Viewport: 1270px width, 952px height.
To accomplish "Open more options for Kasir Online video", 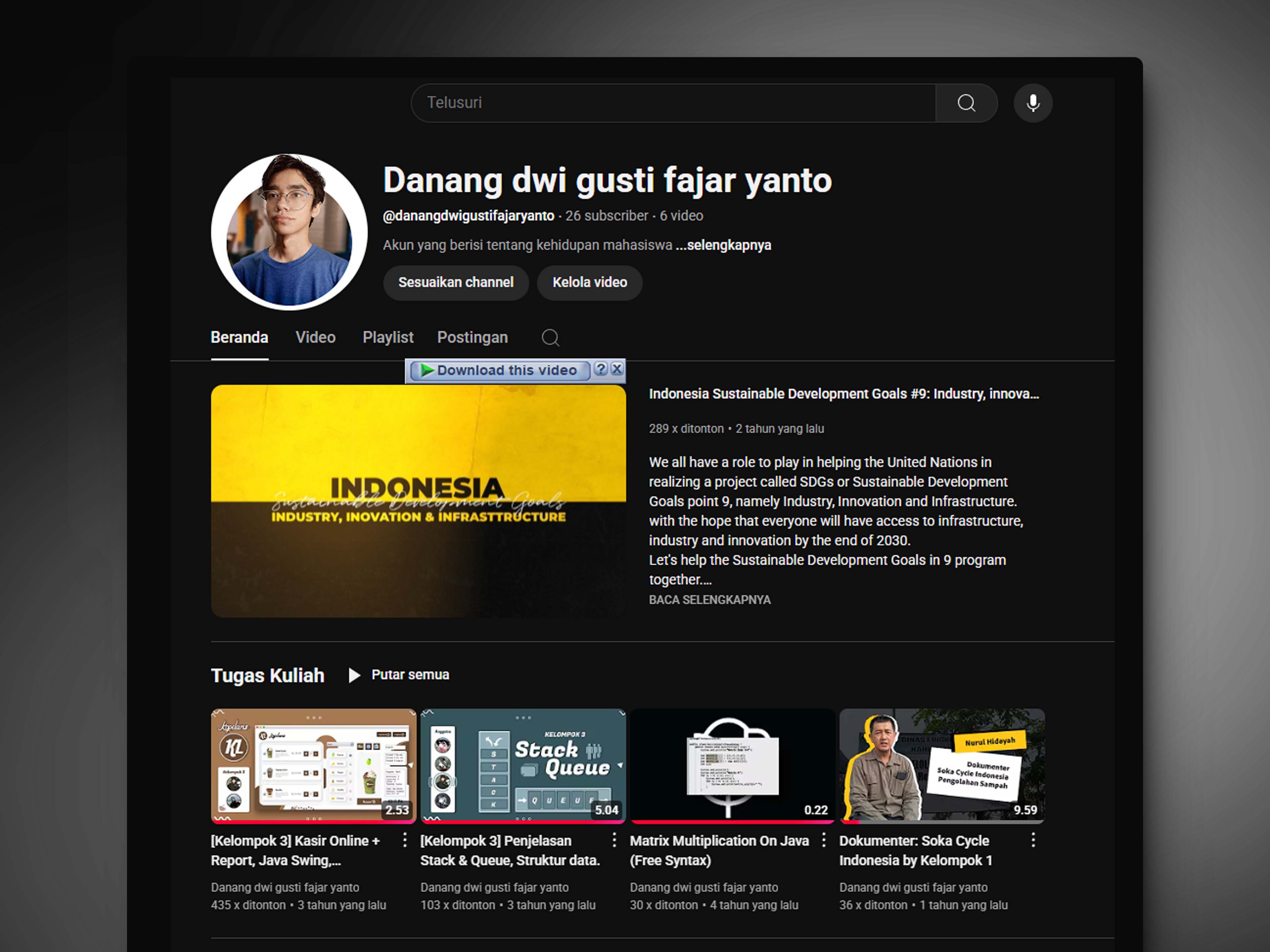I will [x=405, y=840].
